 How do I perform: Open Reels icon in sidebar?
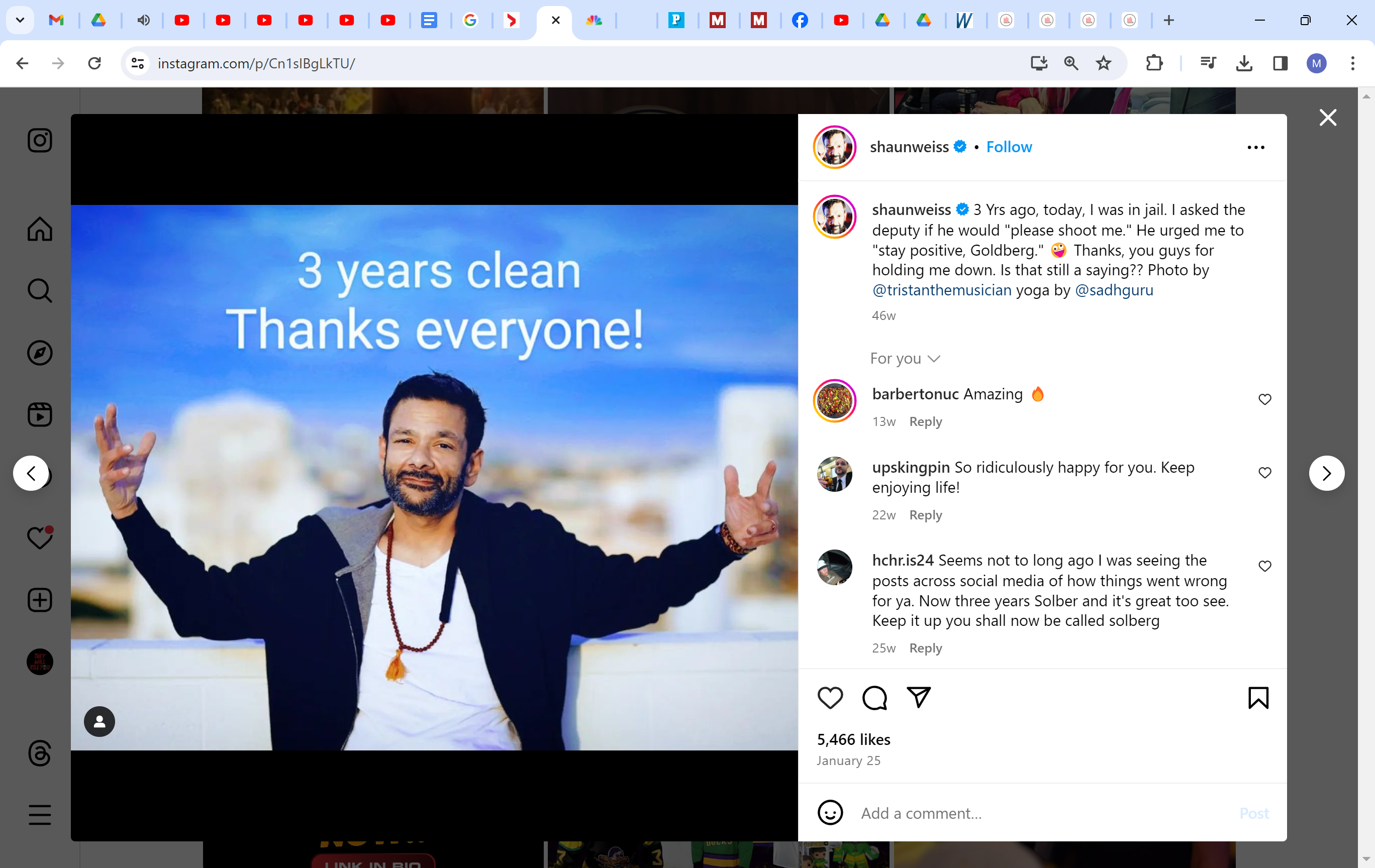[40, 415]
